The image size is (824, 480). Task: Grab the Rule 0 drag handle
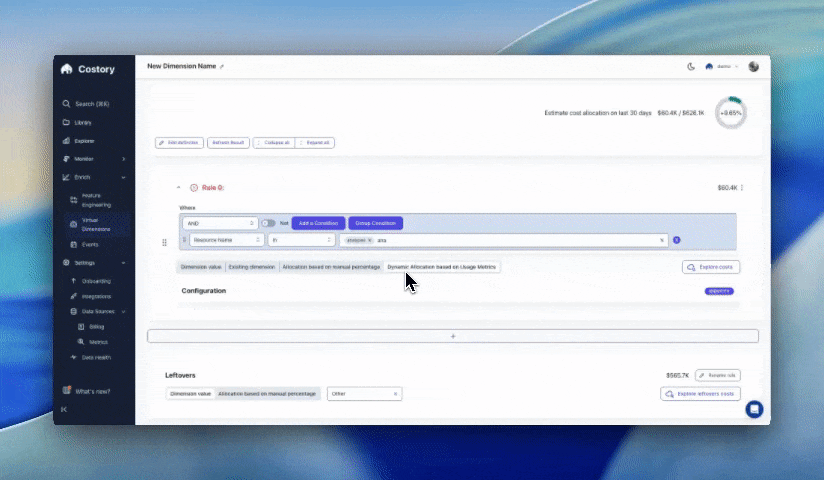tap(164, 242)
